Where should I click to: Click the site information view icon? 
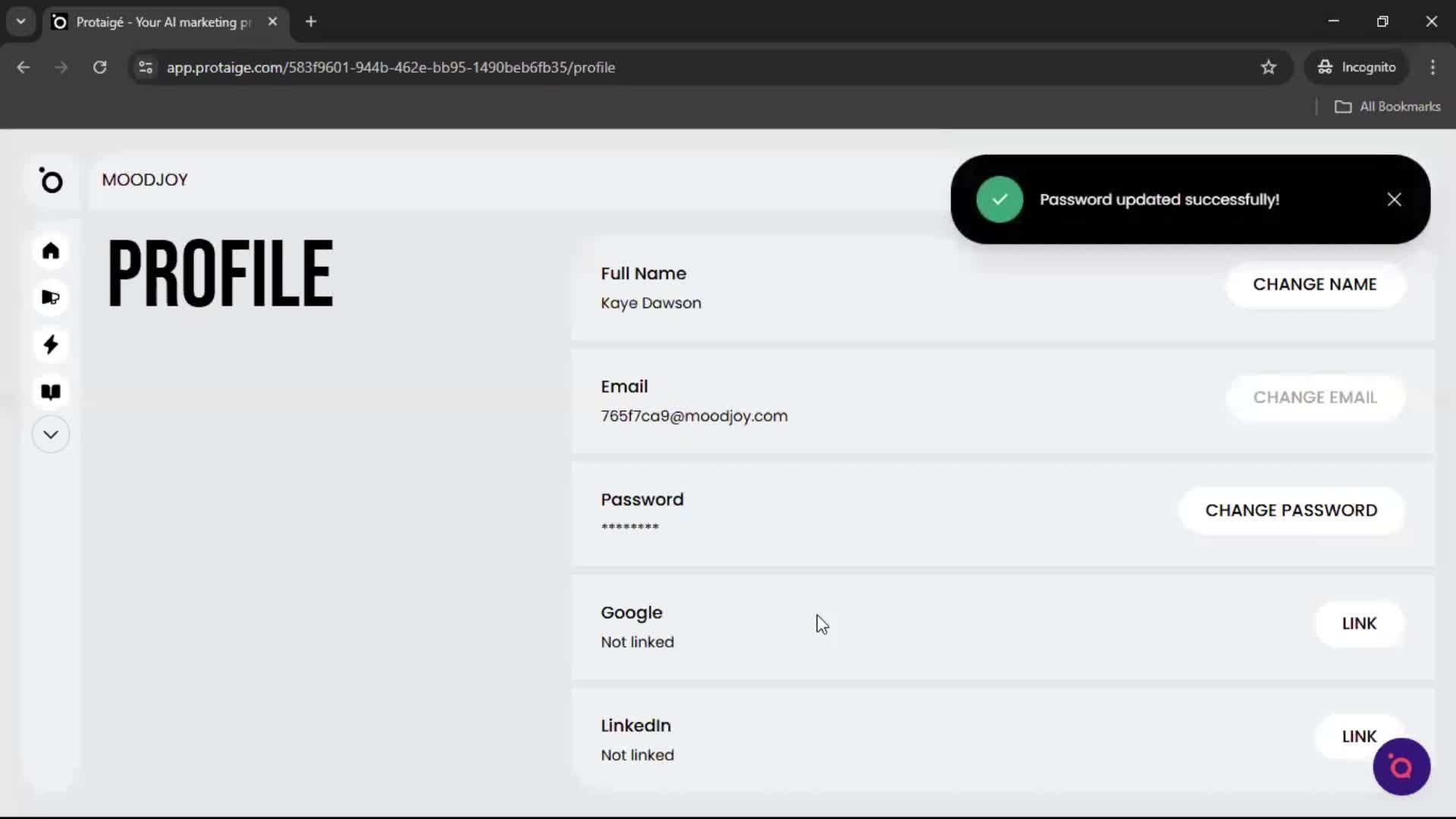[146, 67]
